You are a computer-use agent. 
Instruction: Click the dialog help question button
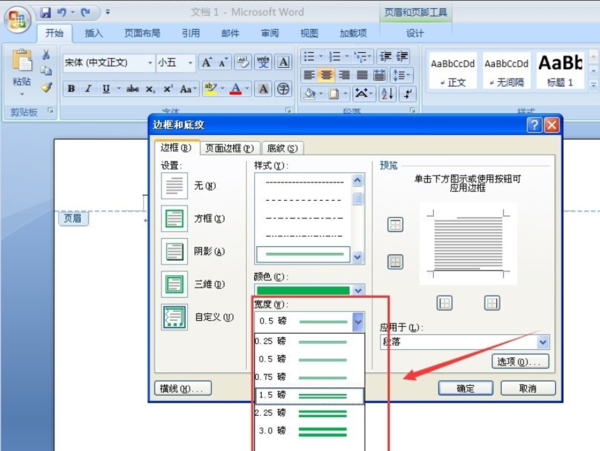[x=534, y=125]
